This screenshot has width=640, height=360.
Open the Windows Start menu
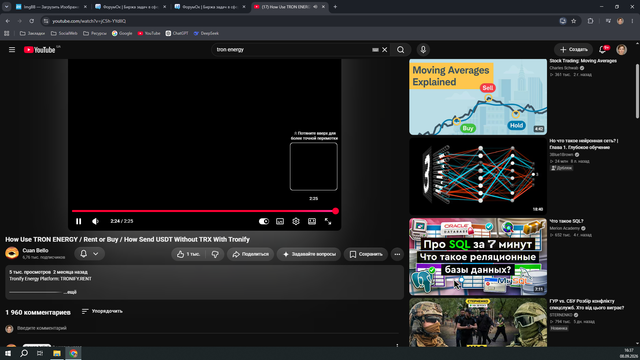(8, 353)
